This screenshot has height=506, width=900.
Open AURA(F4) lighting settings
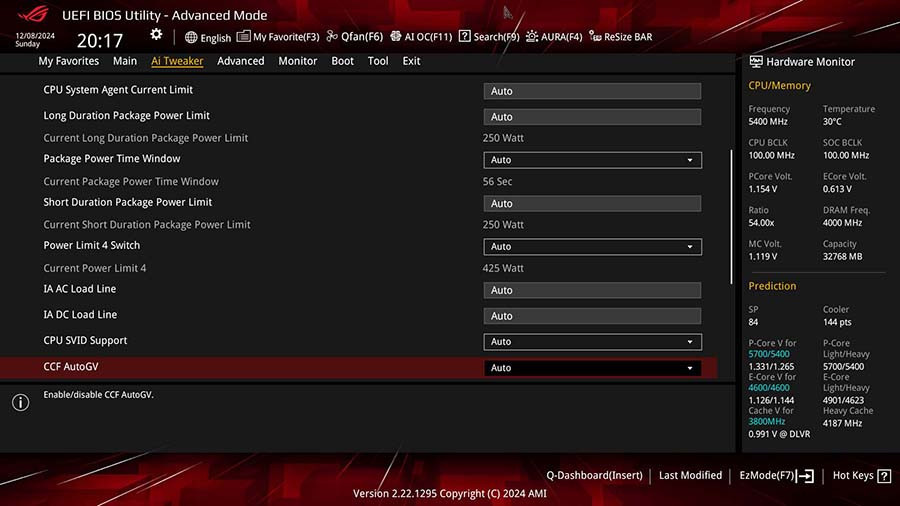561,37
